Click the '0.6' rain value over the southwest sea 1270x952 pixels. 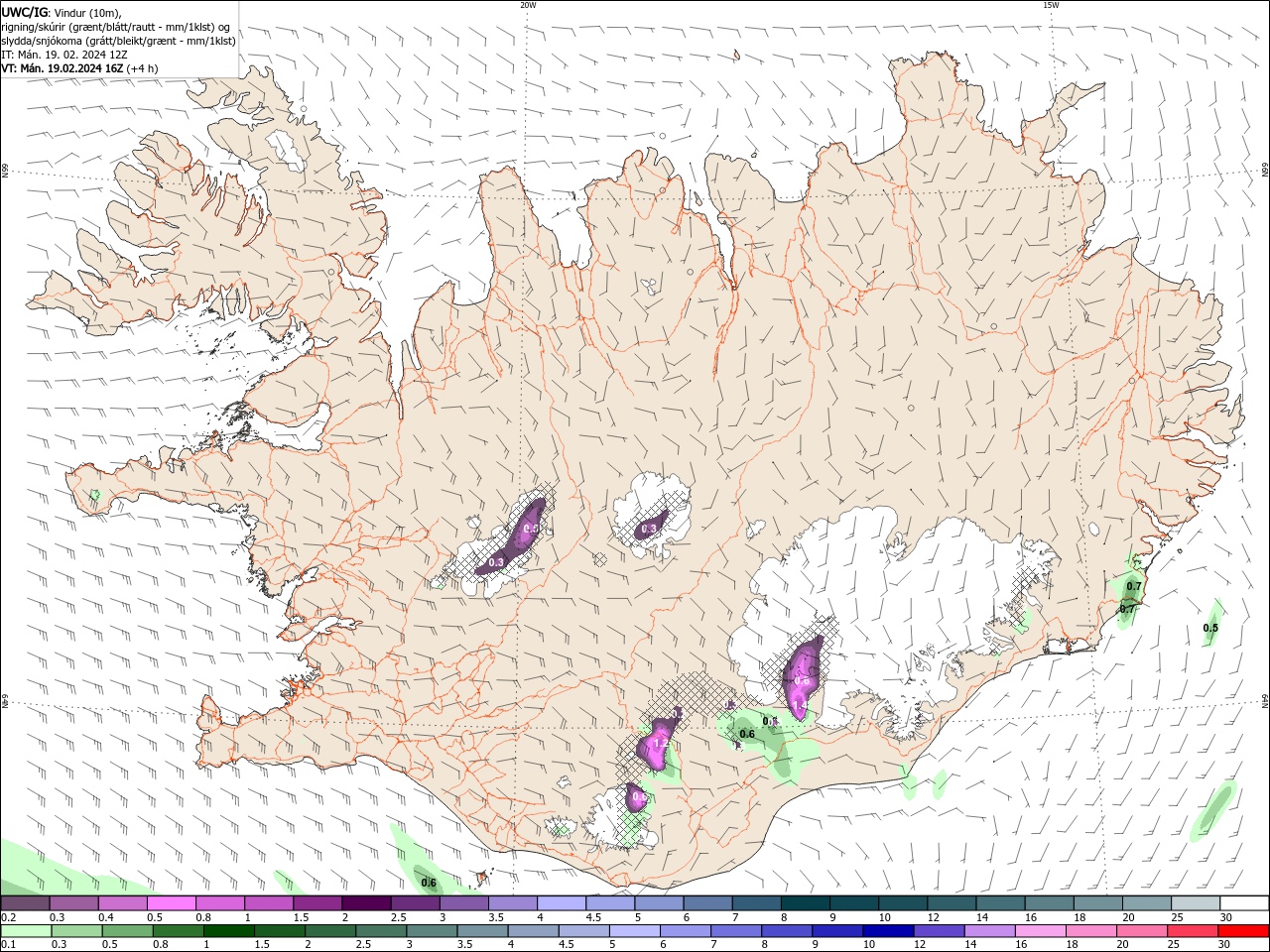click(x=429, y=883)
